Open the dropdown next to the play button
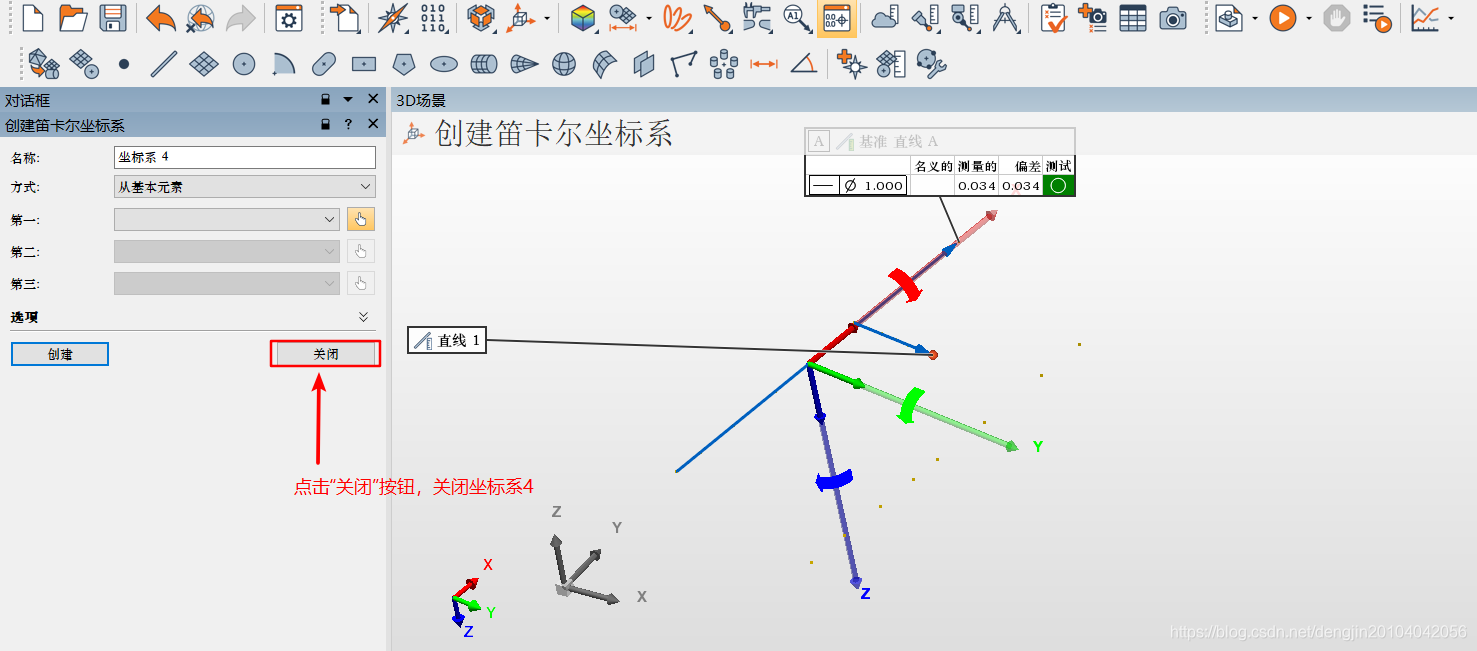The height and width of the screenshot is (651, 1477). coord(1308,18)
